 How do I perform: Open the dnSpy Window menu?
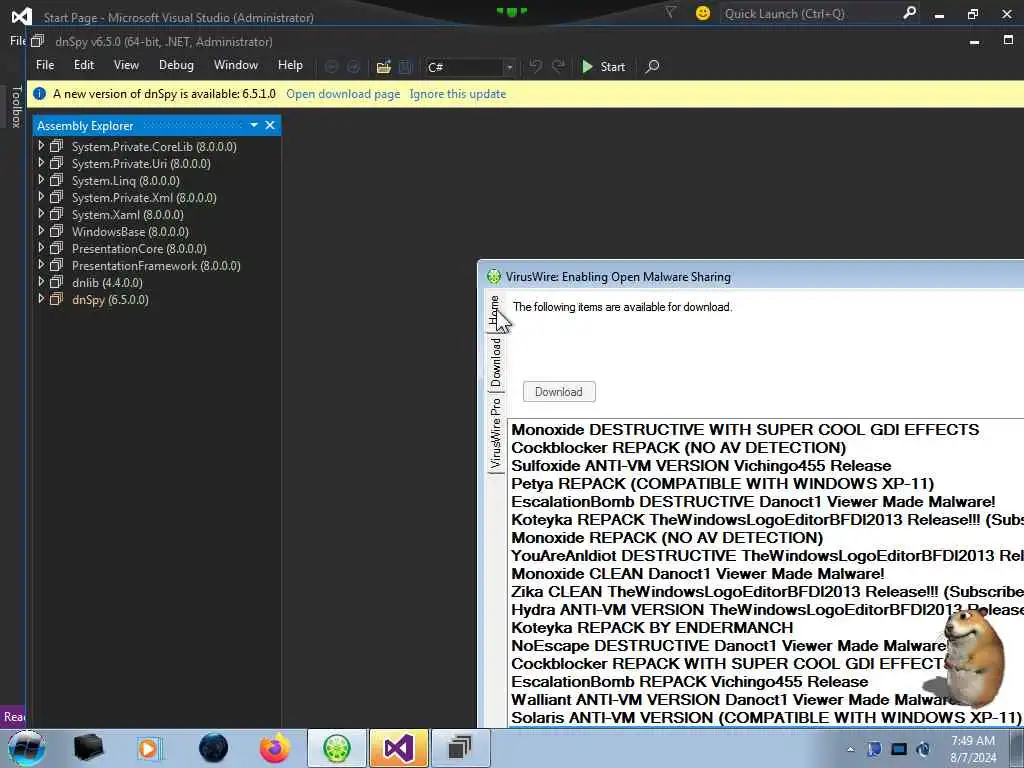click(236, 65)
